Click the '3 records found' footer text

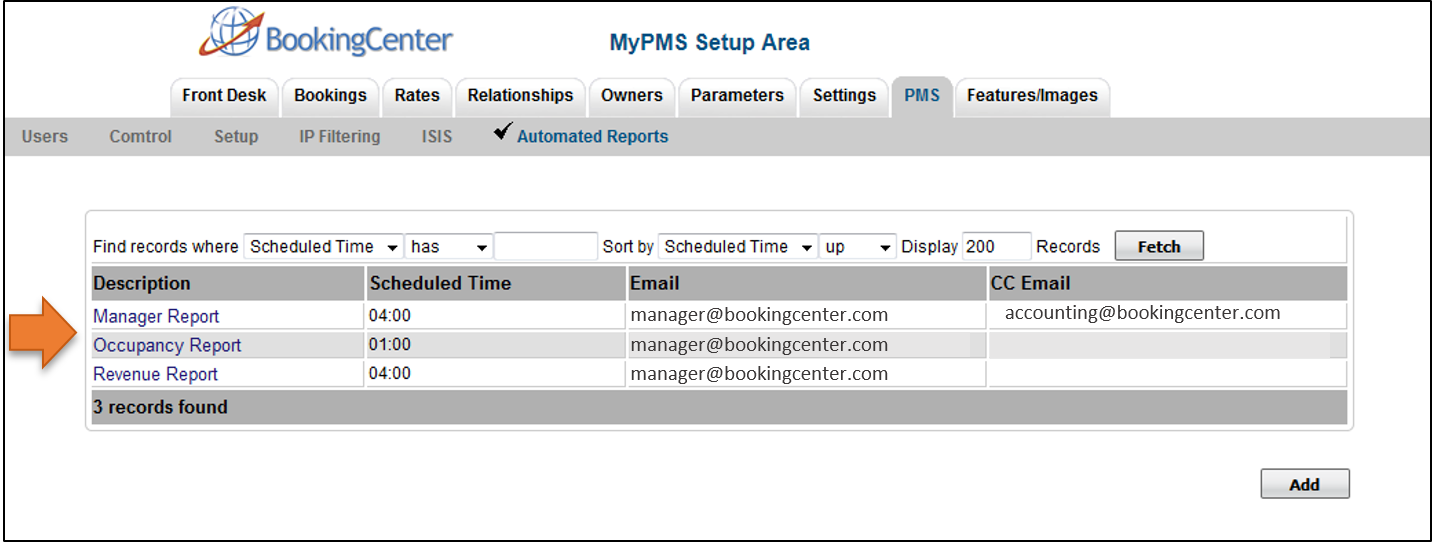(160, 407)
